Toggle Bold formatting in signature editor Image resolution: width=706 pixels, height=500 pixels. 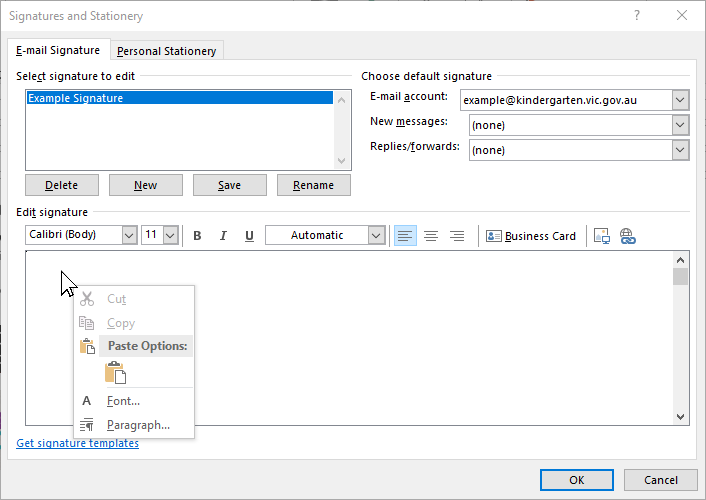[197, 236]
